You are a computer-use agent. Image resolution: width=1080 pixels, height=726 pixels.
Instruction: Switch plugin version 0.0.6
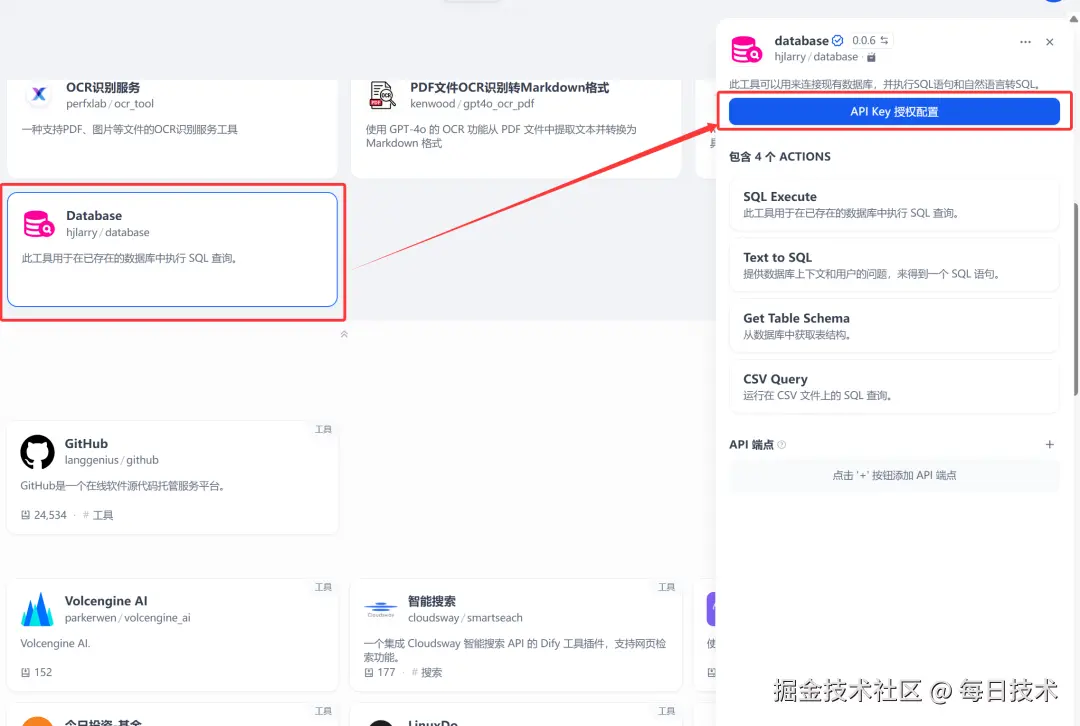870,41
